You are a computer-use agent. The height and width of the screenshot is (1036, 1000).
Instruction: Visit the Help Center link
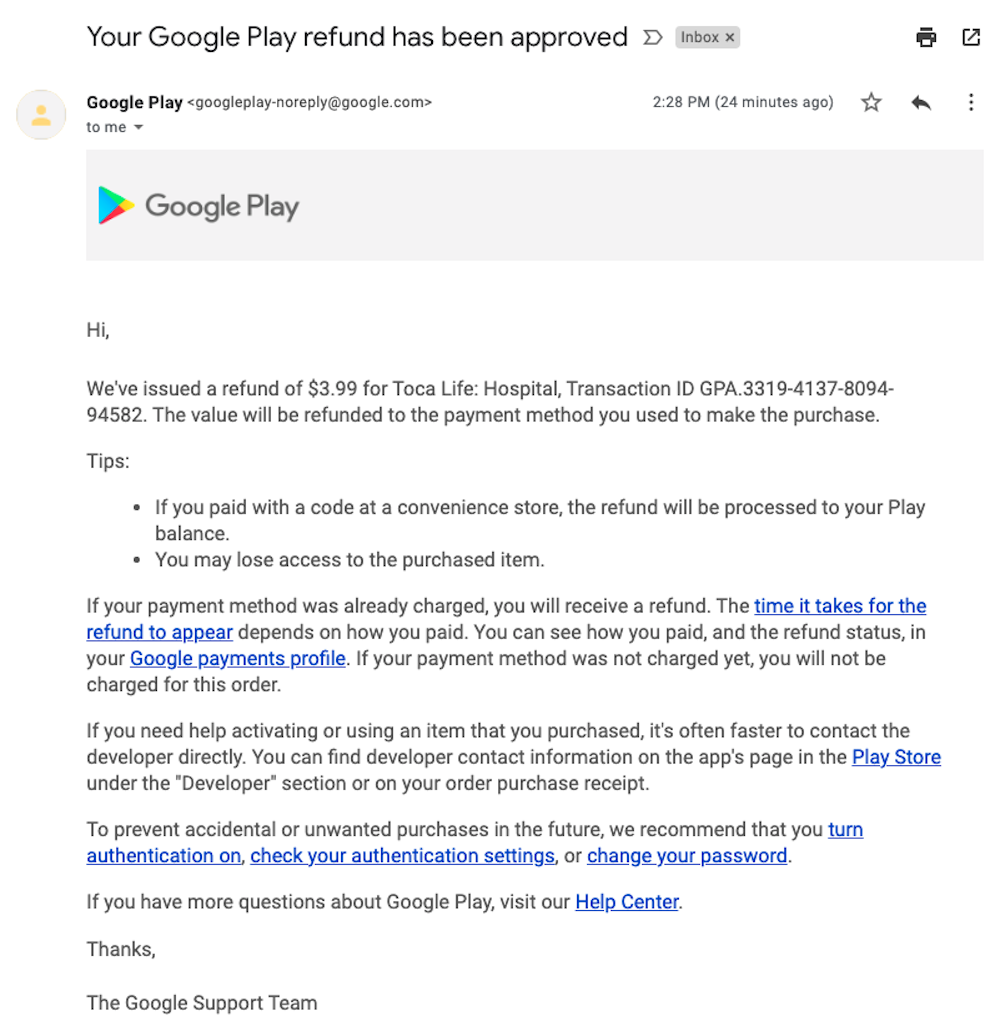click(626, 902)
